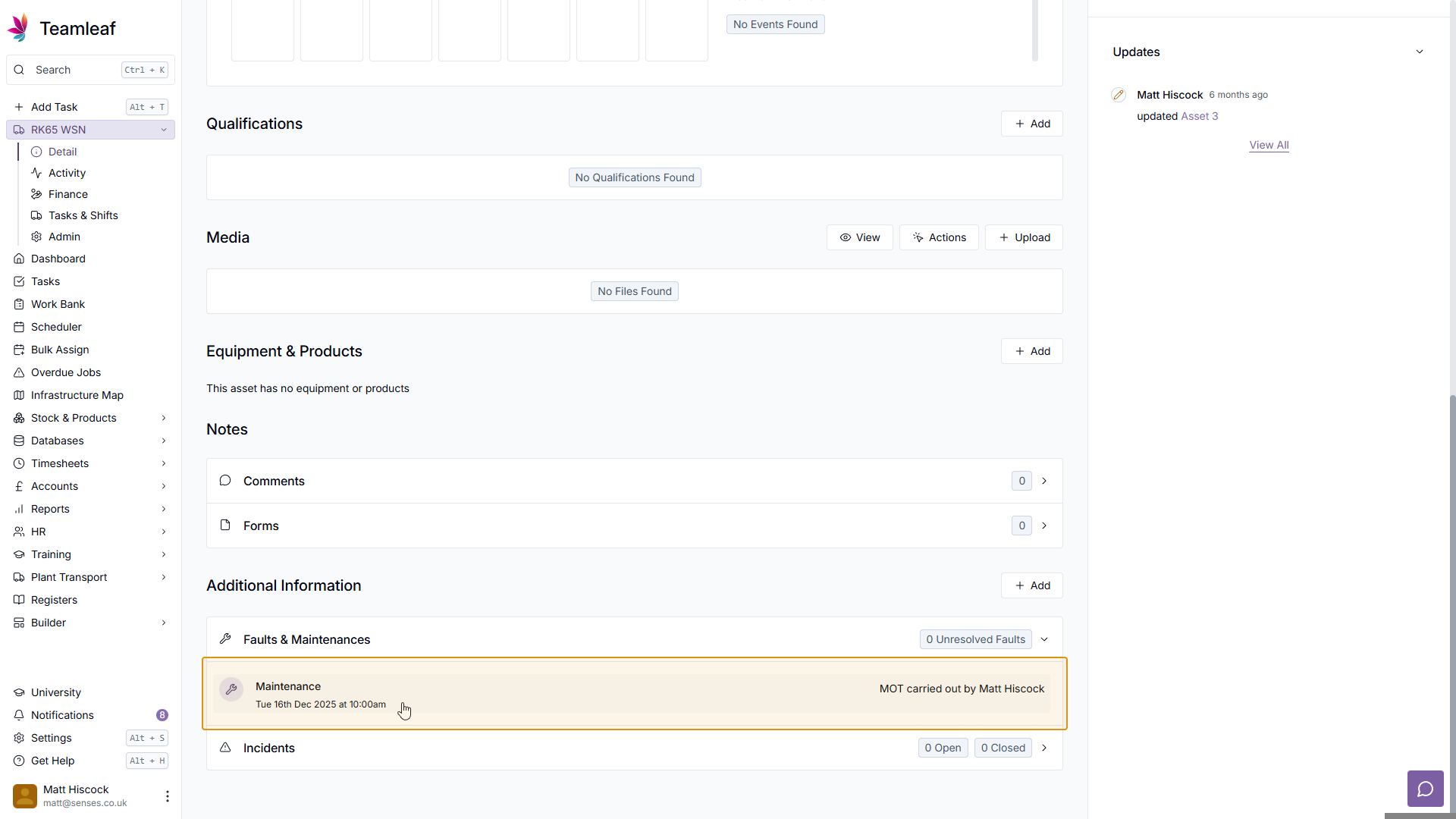
Task: Open Overdue Jobs warning item
Action: [x=65, y=372]
